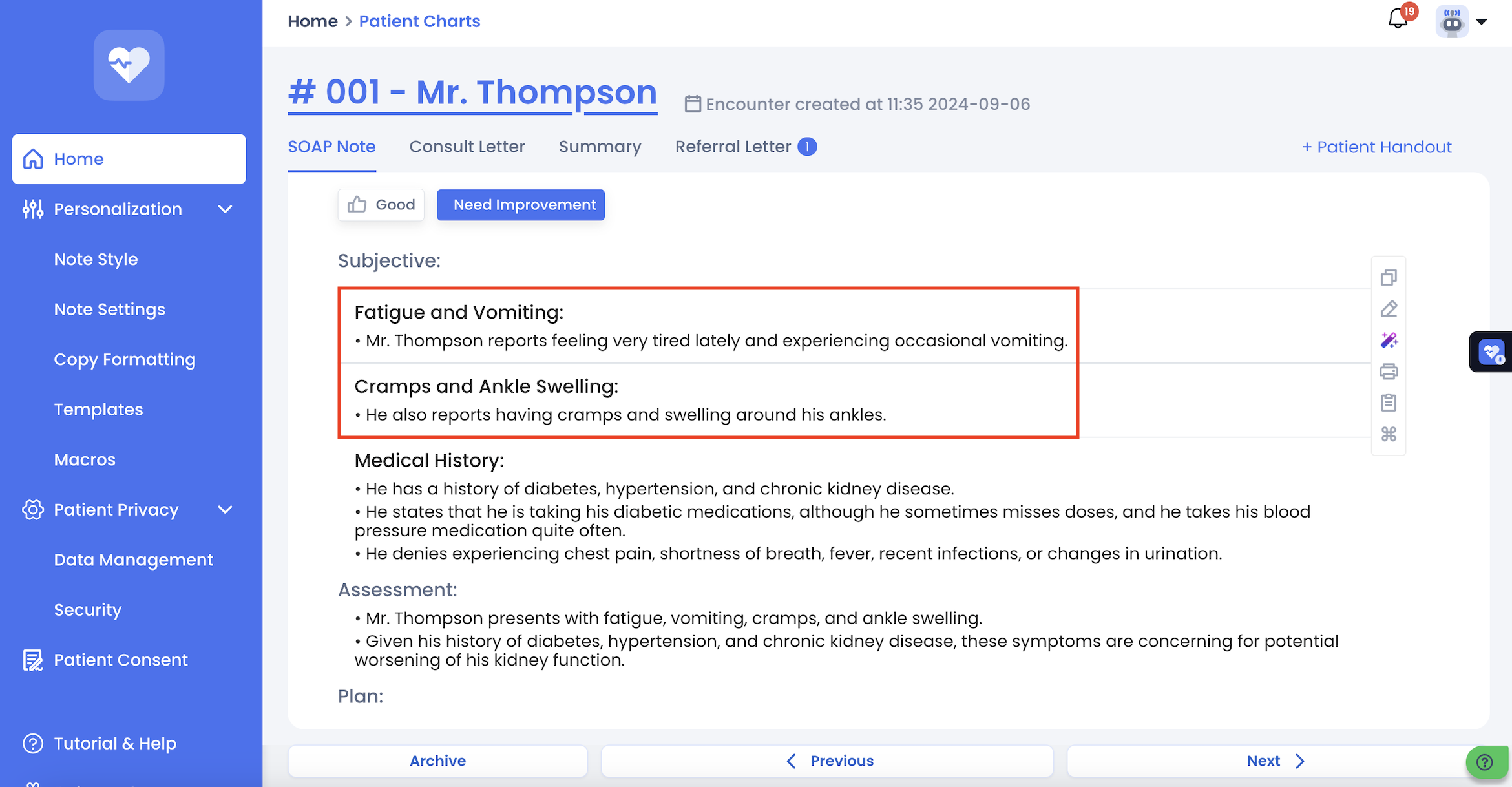Collapse the Personalization section
This screenshot has width=1512, height=787.
[225, 209]
